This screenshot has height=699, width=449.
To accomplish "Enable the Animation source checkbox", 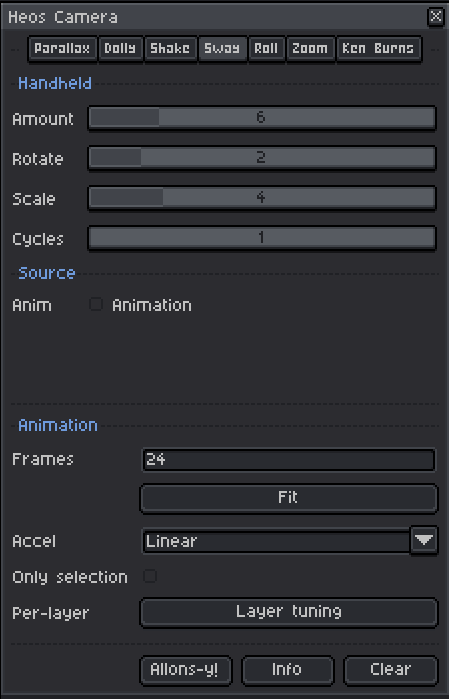I will (x=96, y=304).
